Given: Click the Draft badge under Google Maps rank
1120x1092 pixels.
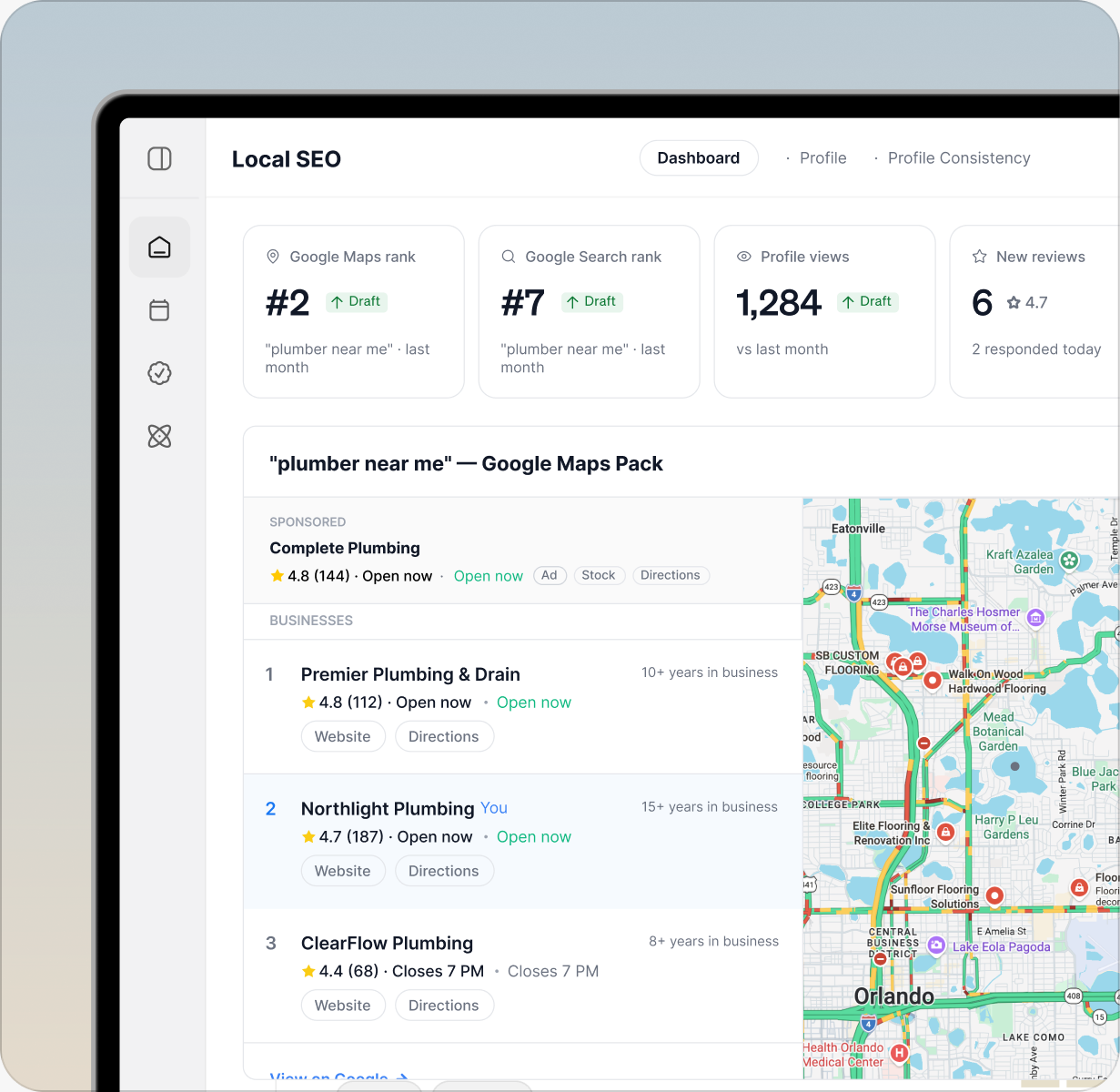Looking at the screenshot, I should tap(357, 301).
